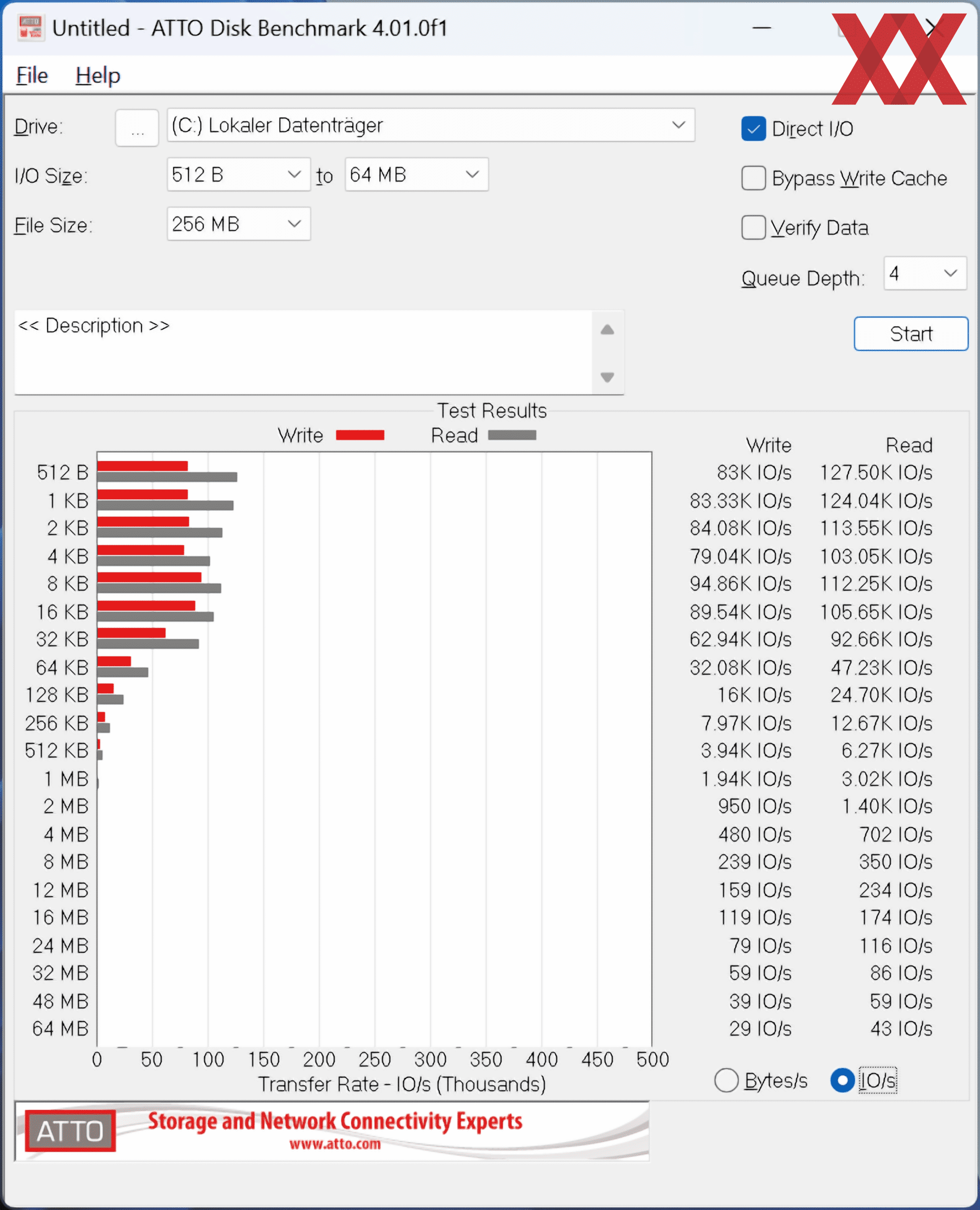Click the 1 MB row label

click(x=67, y=779)
